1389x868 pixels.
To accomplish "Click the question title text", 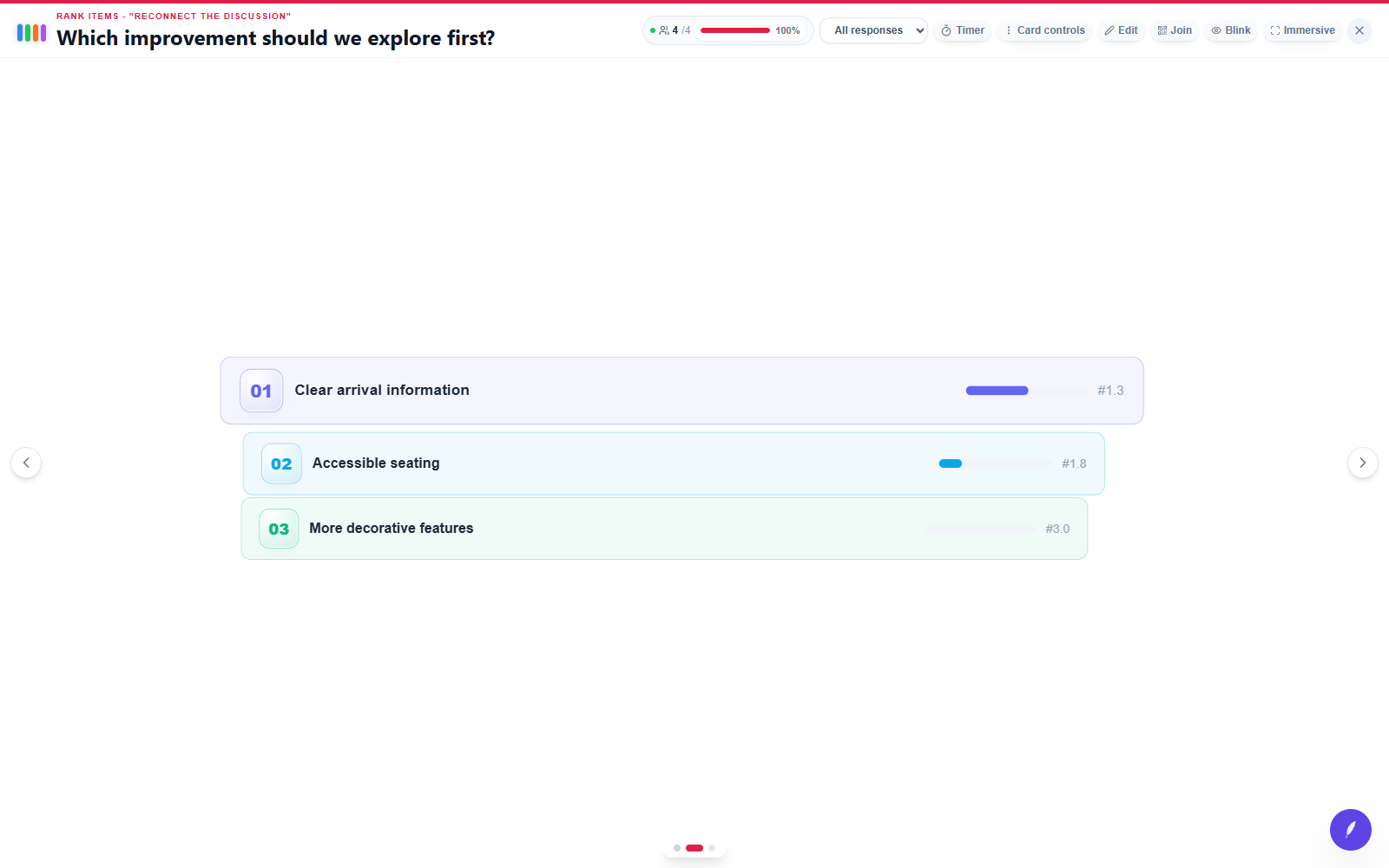I will click(276, 38).
